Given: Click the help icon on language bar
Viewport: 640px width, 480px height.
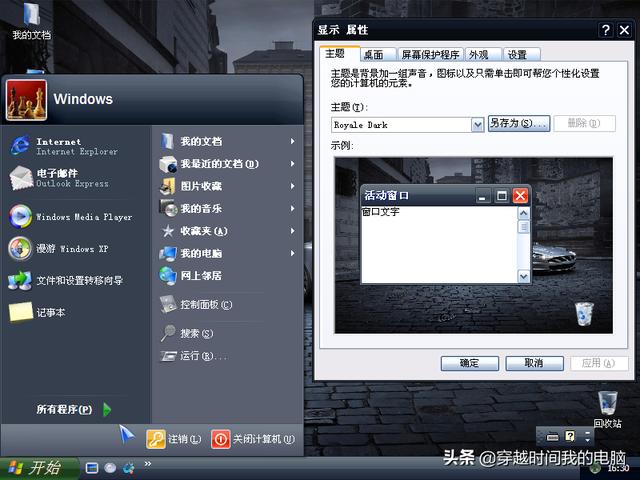Looking at the screenshot, I should pyautogui.click(x=570, y=436).
